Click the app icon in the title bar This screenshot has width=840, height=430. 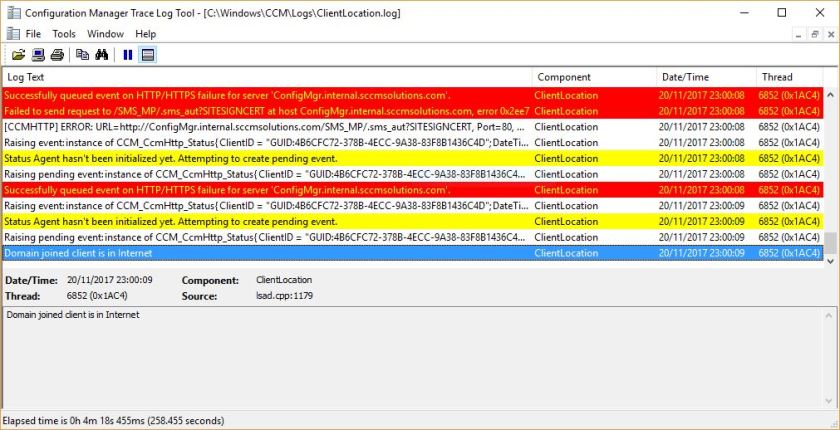click(x=13, y=14)
